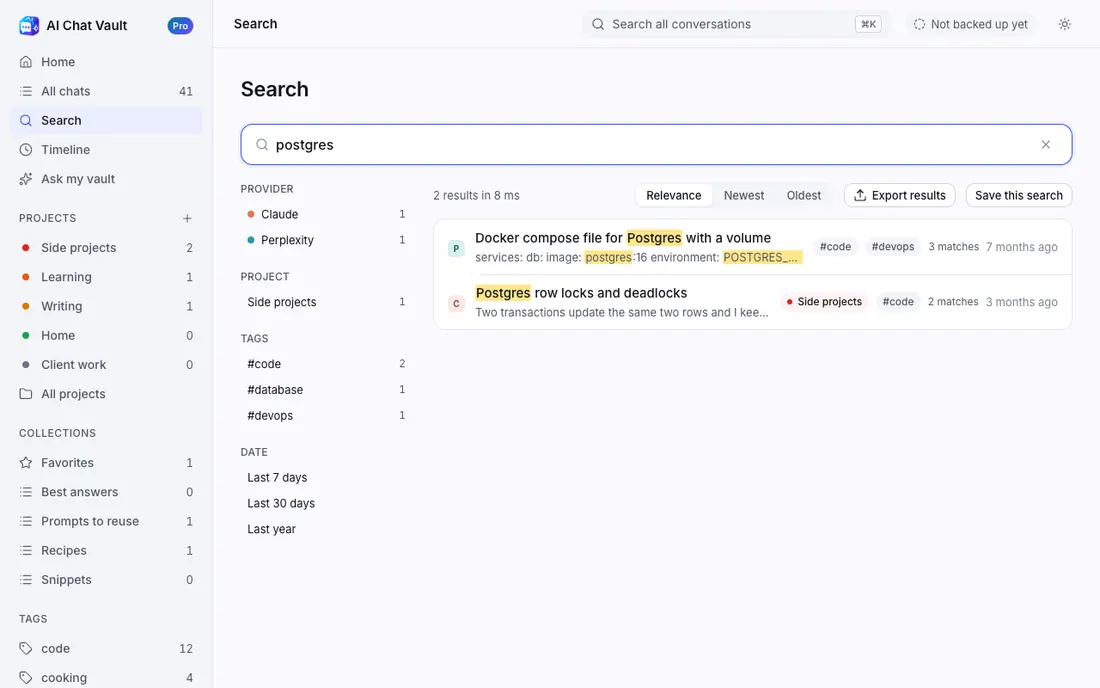Open Ask my vault

[106, 179]
